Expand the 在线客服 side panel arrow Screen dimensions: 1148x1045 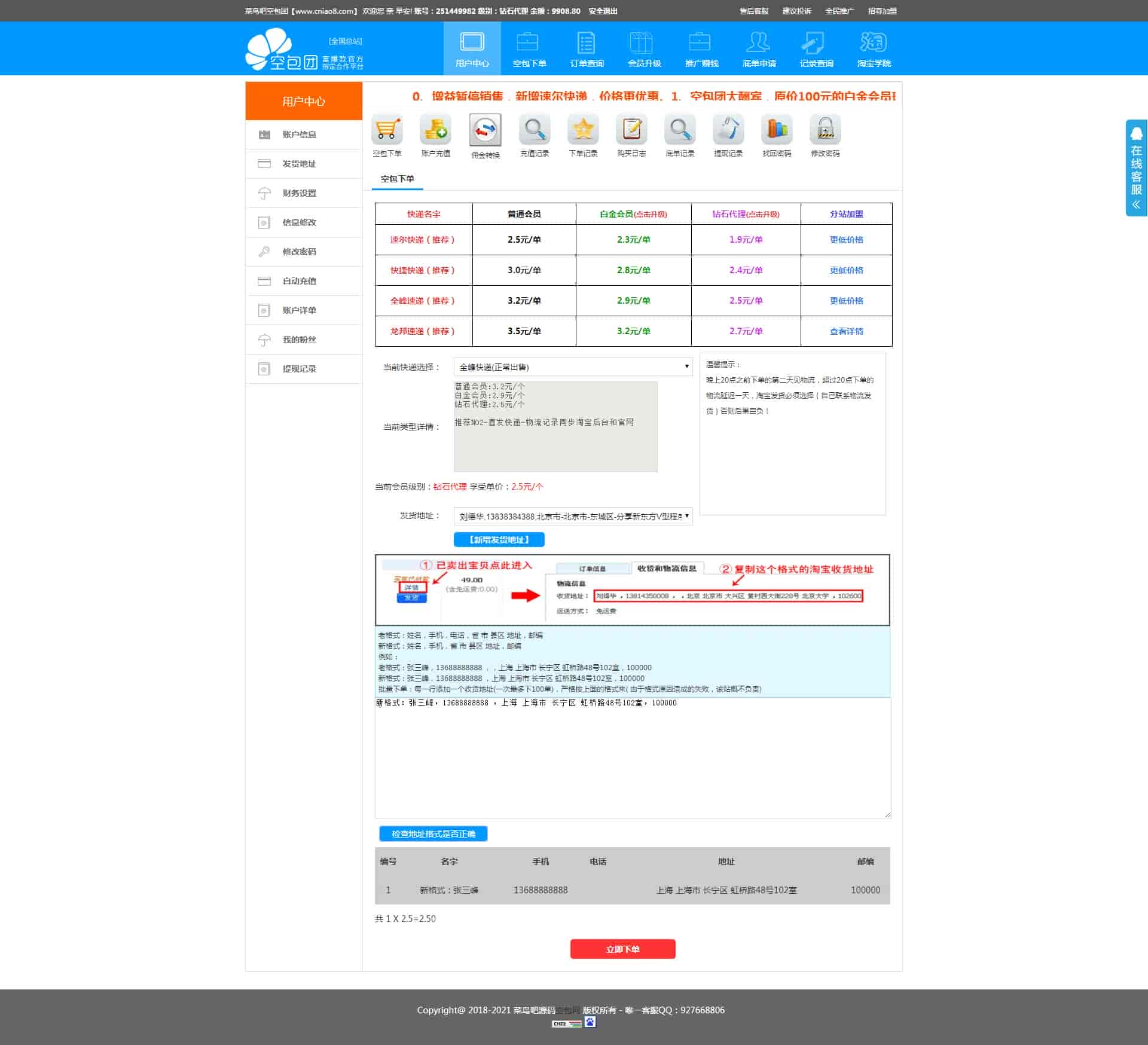tap(1136, 204)
